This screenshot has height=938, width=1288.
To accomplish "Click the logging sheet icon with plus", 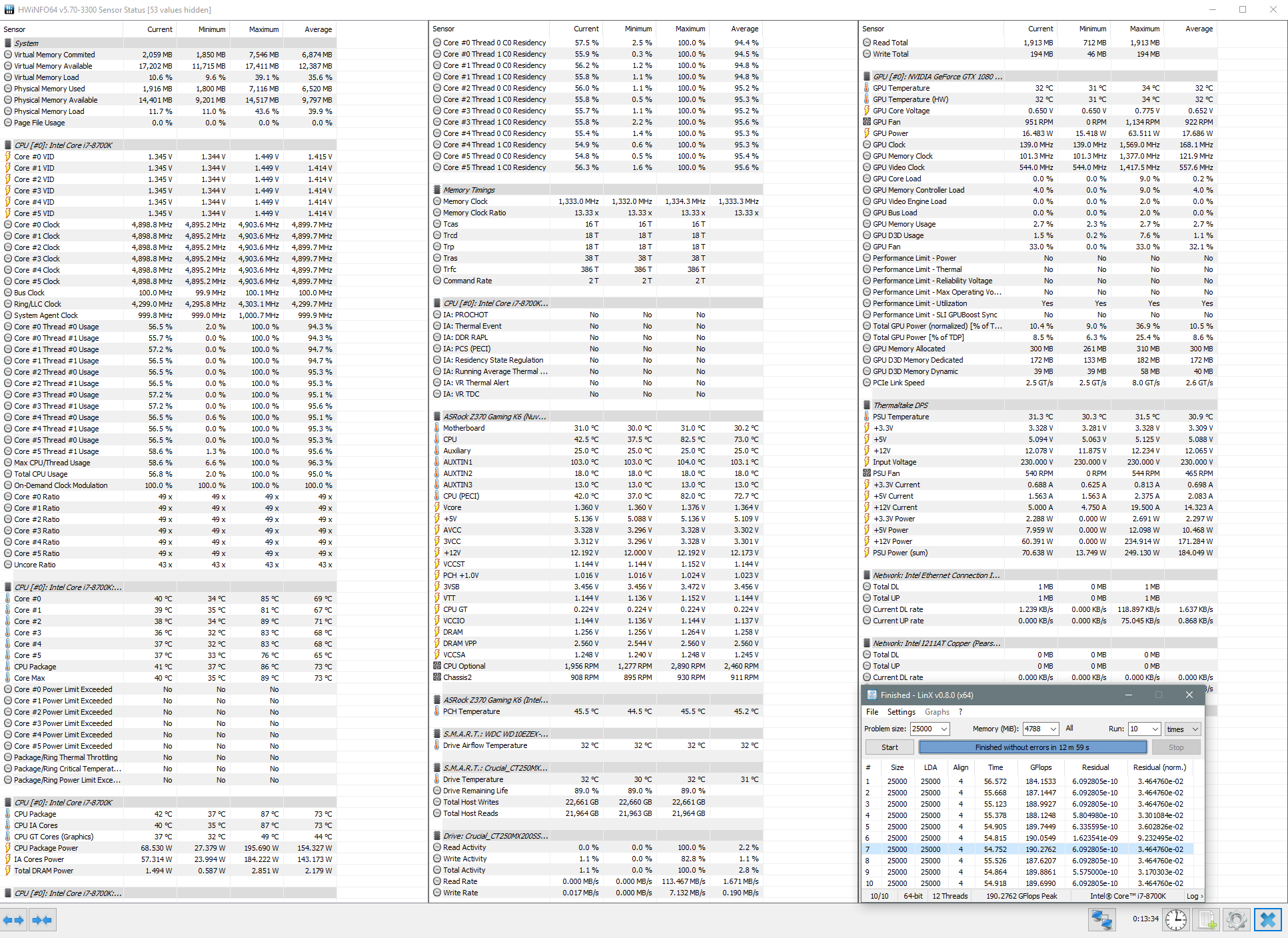I will (x=1207, y=920).
